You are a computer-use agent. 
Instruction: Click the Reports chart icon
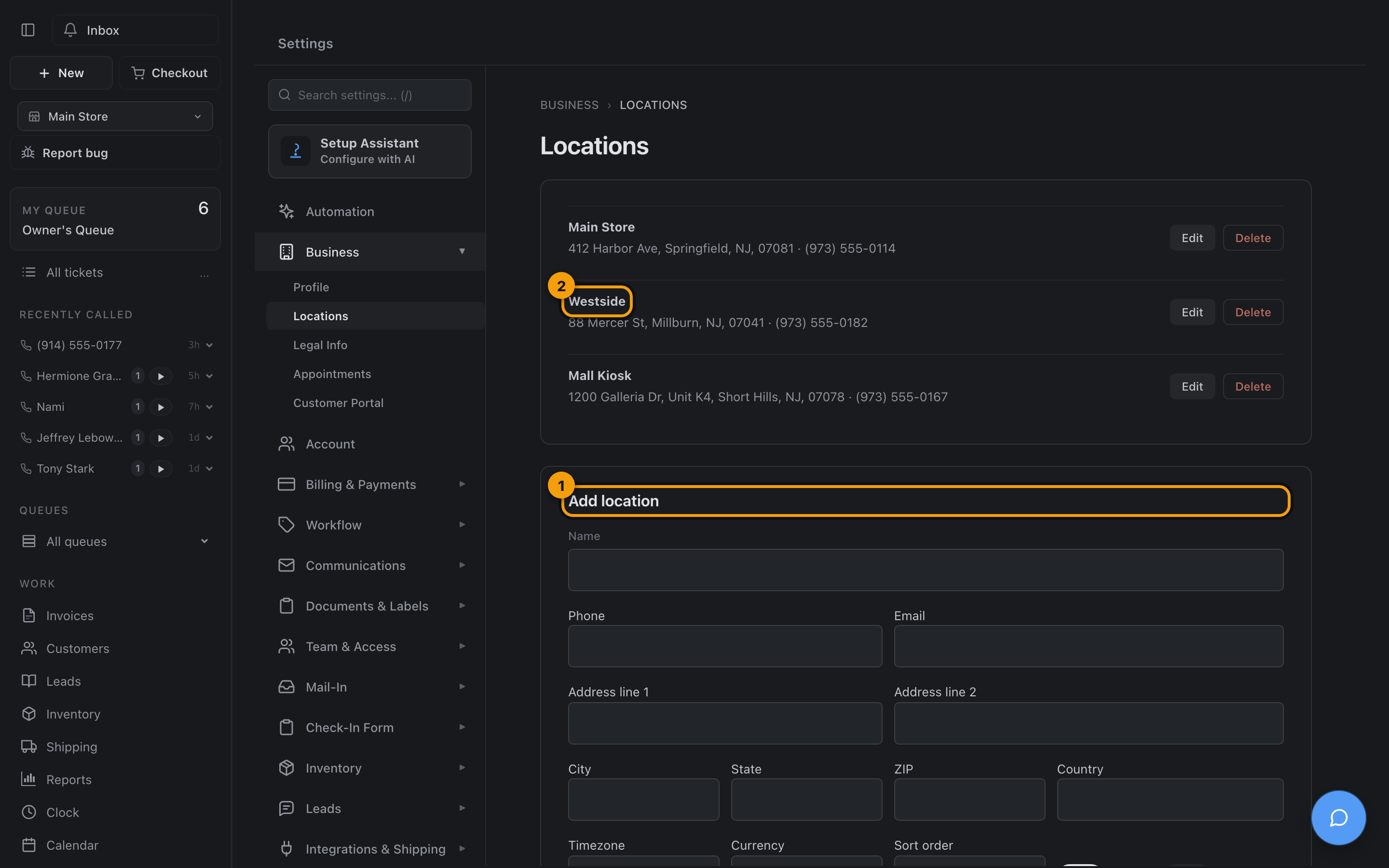(29, 779)
